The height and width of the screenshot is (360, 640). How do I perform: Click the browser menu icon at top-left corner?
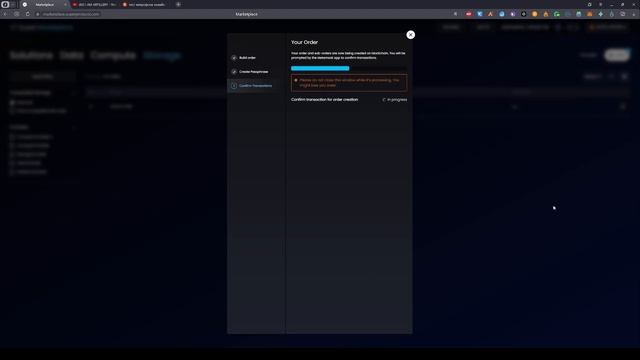tap(5, 4)
